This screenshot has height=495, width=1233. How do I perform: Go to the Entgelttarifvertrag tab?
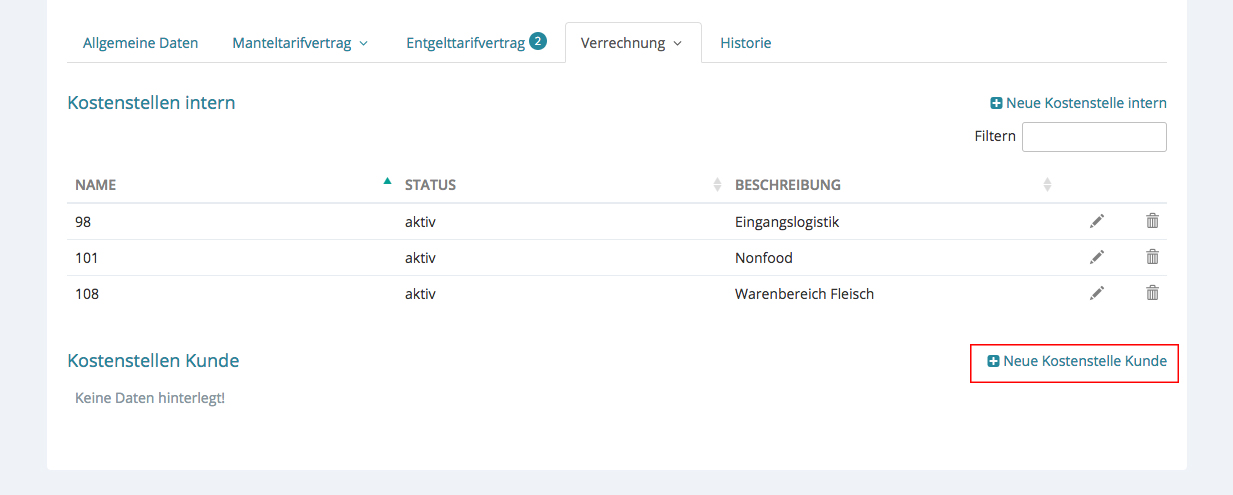465,43
